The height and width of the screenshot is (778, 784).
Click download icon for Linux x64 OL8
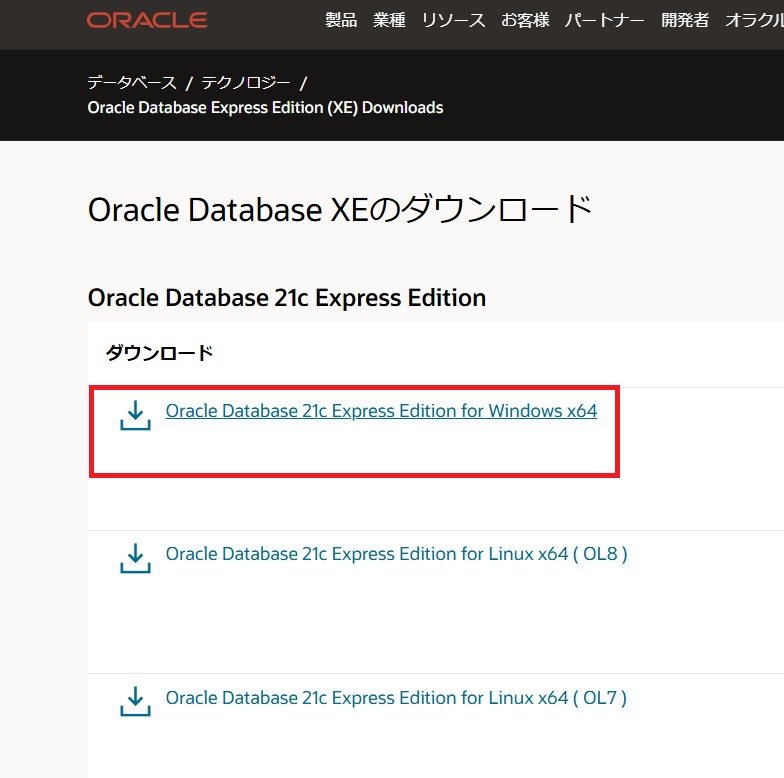[135, 558]
